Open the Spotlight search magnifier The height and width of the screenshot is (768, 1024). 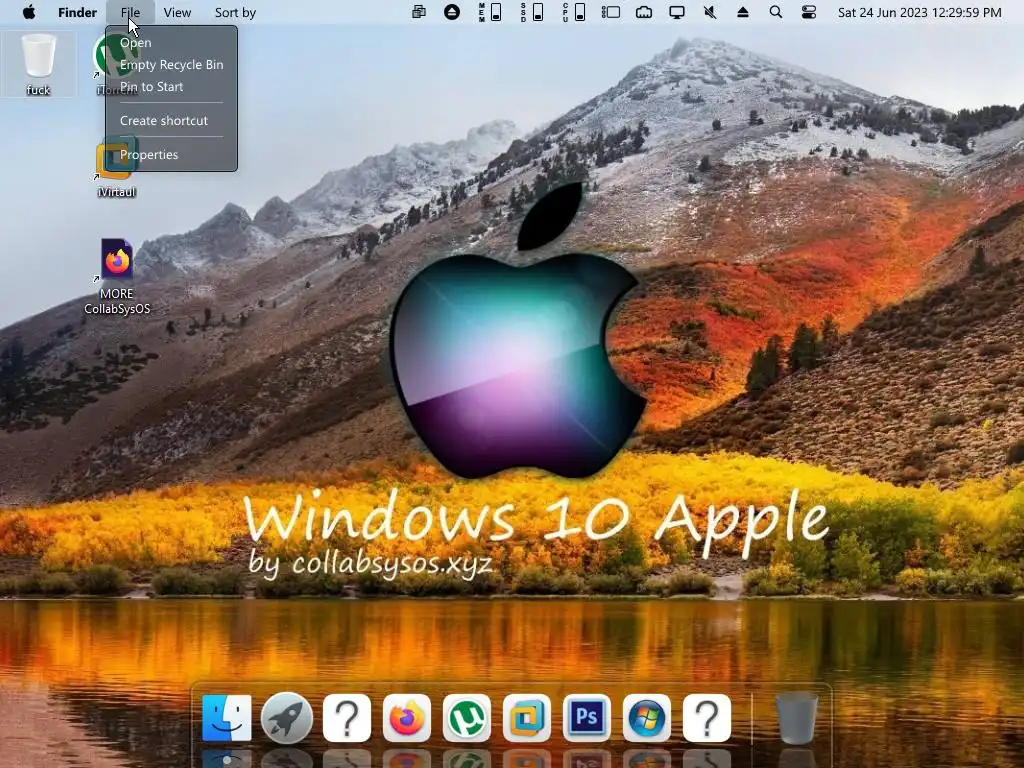[775, 12]
